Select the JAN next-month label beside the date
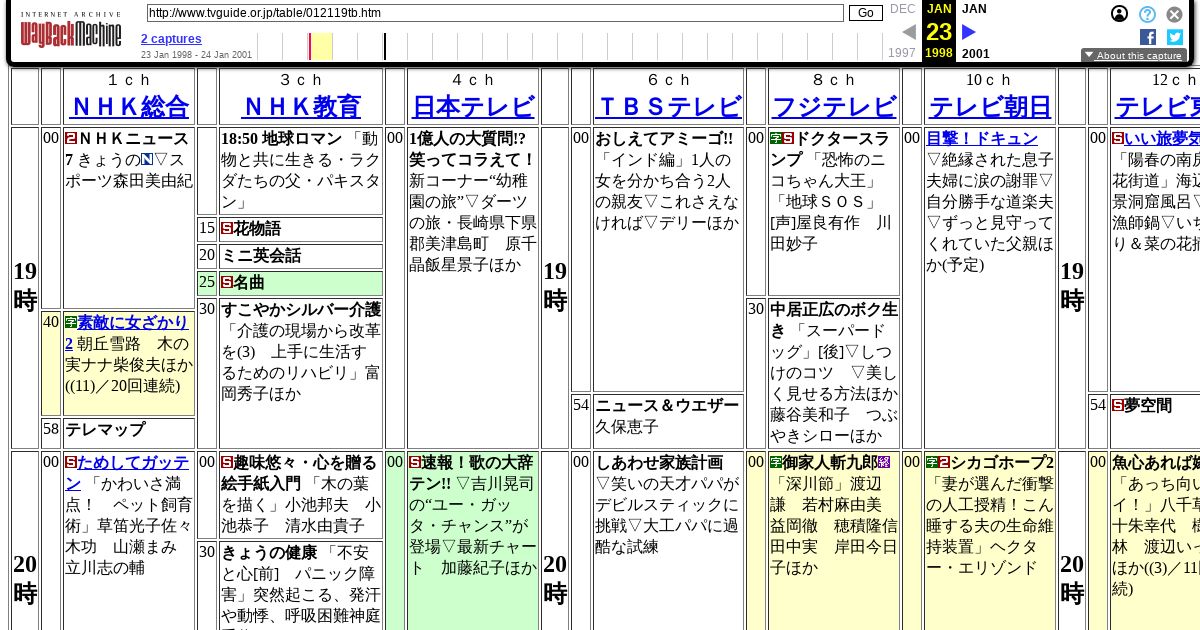This screenshot has width=1200, height=630. click(975, 9)
